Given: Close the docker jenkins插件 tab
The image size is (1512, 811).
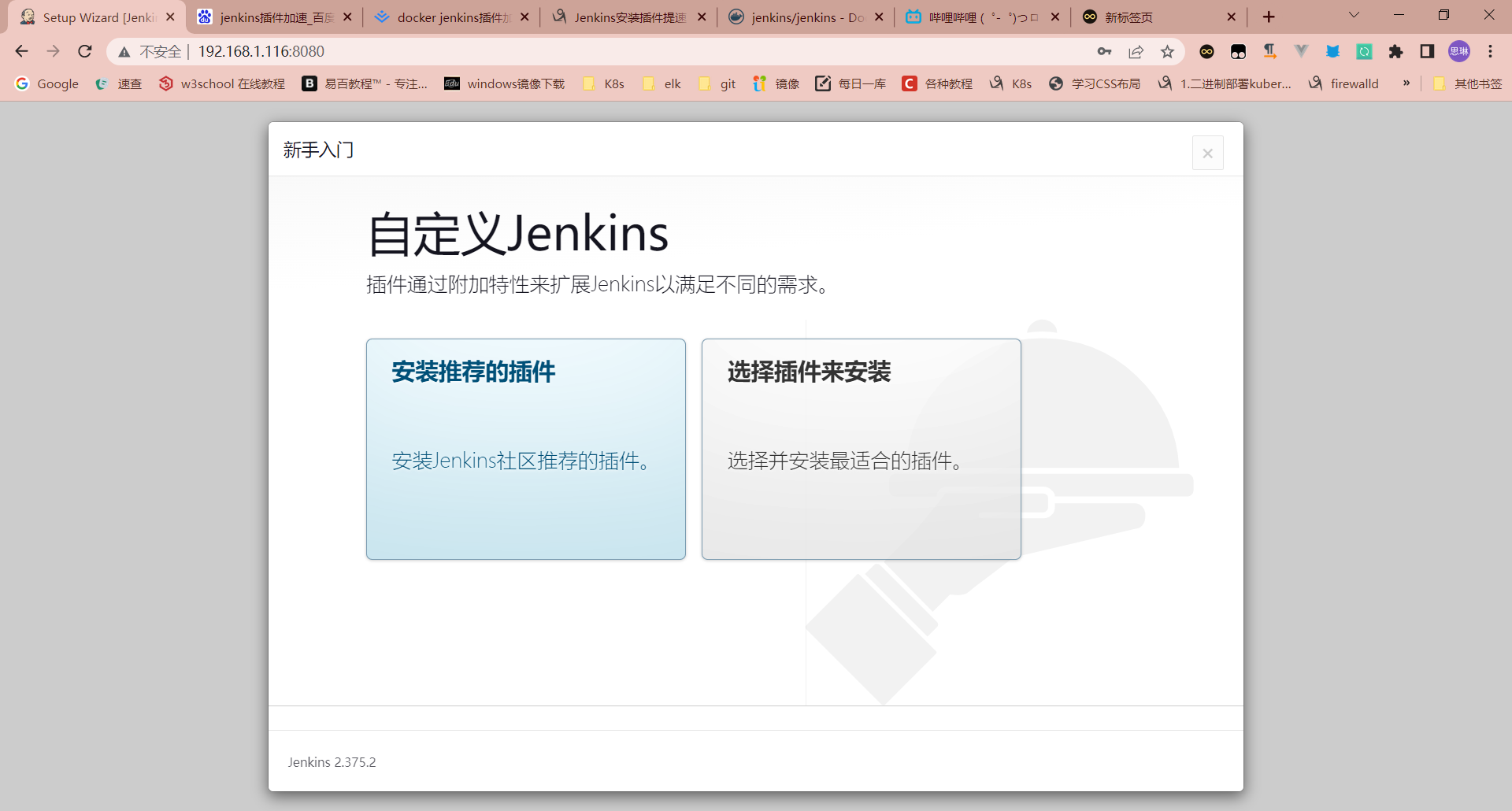Looking at the screenshot, I should pos(524,17).
